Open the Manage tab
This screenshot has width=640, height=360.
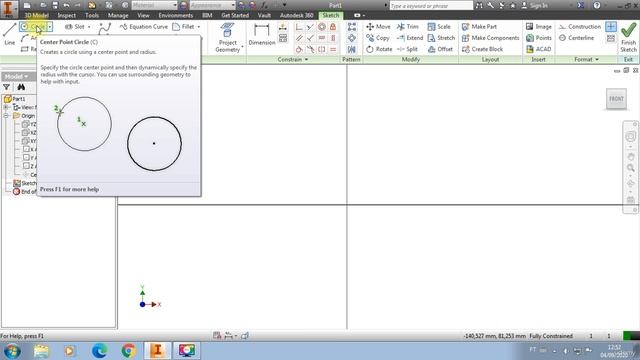click(118, 16)
